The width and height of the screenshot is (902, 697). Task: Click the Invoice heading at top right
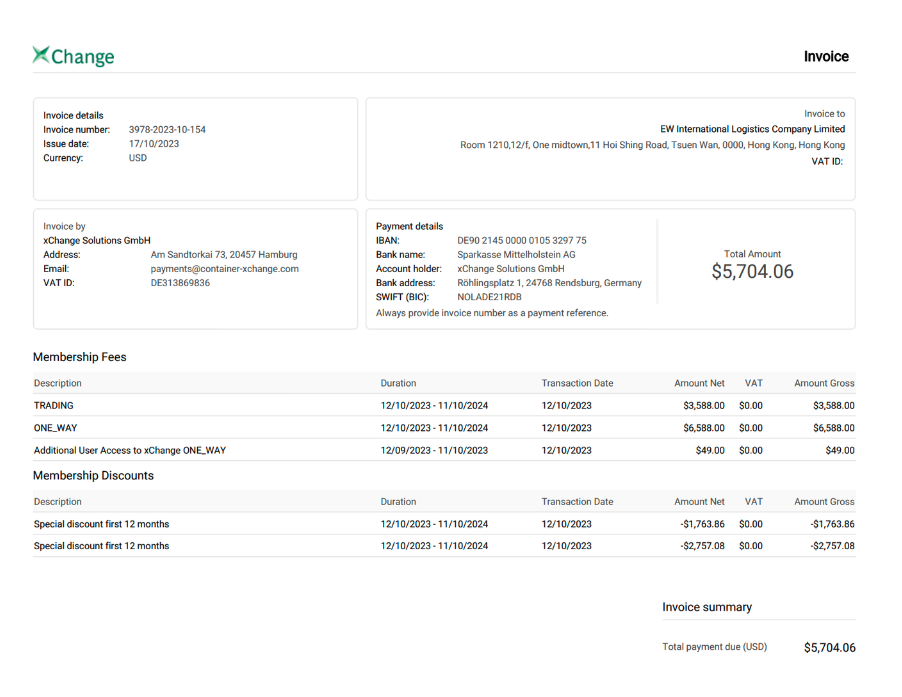click(826, 57)
